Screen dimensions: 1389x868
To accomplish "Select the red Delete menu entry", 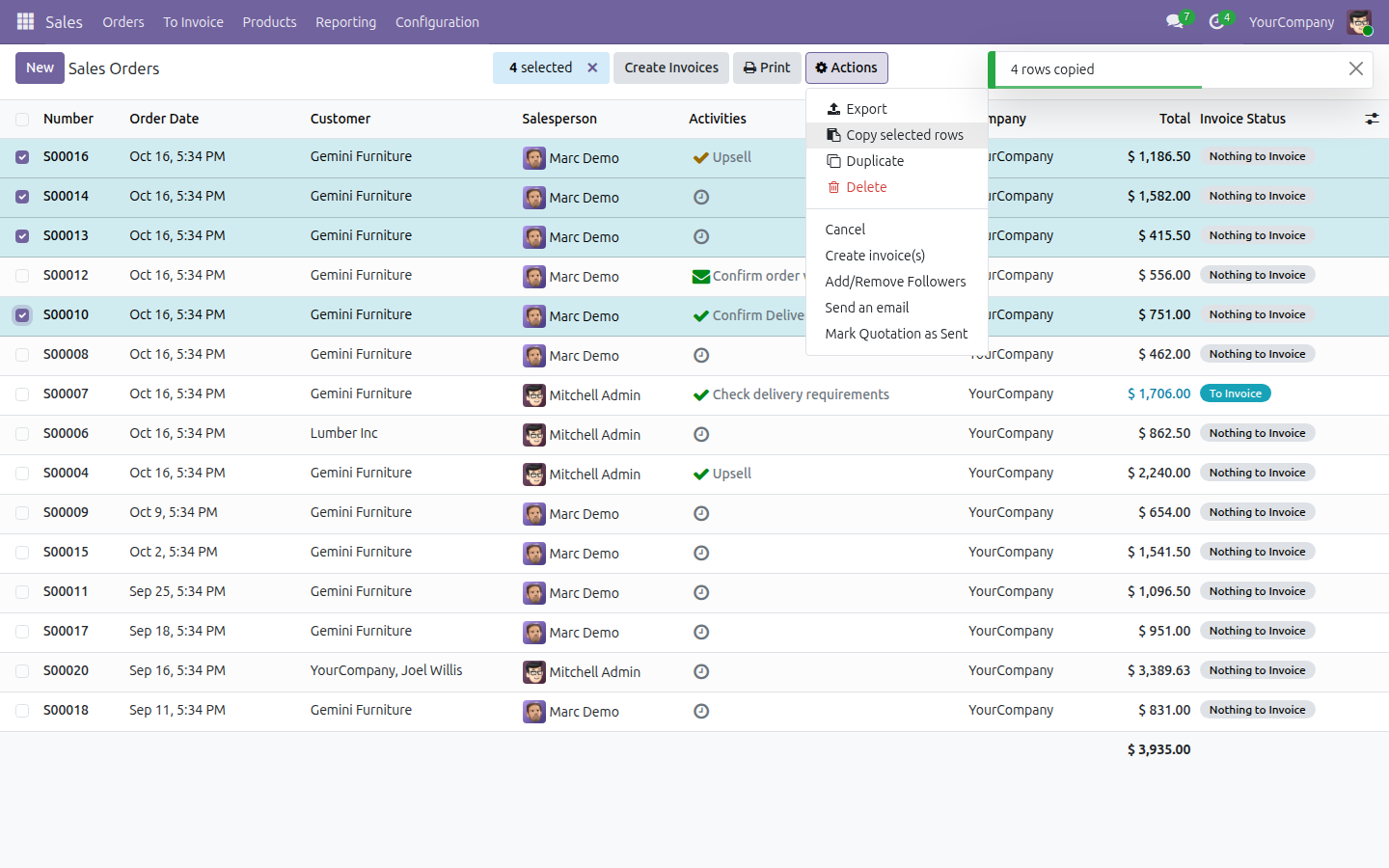I will pyautogui.click(x=897, y=187).
